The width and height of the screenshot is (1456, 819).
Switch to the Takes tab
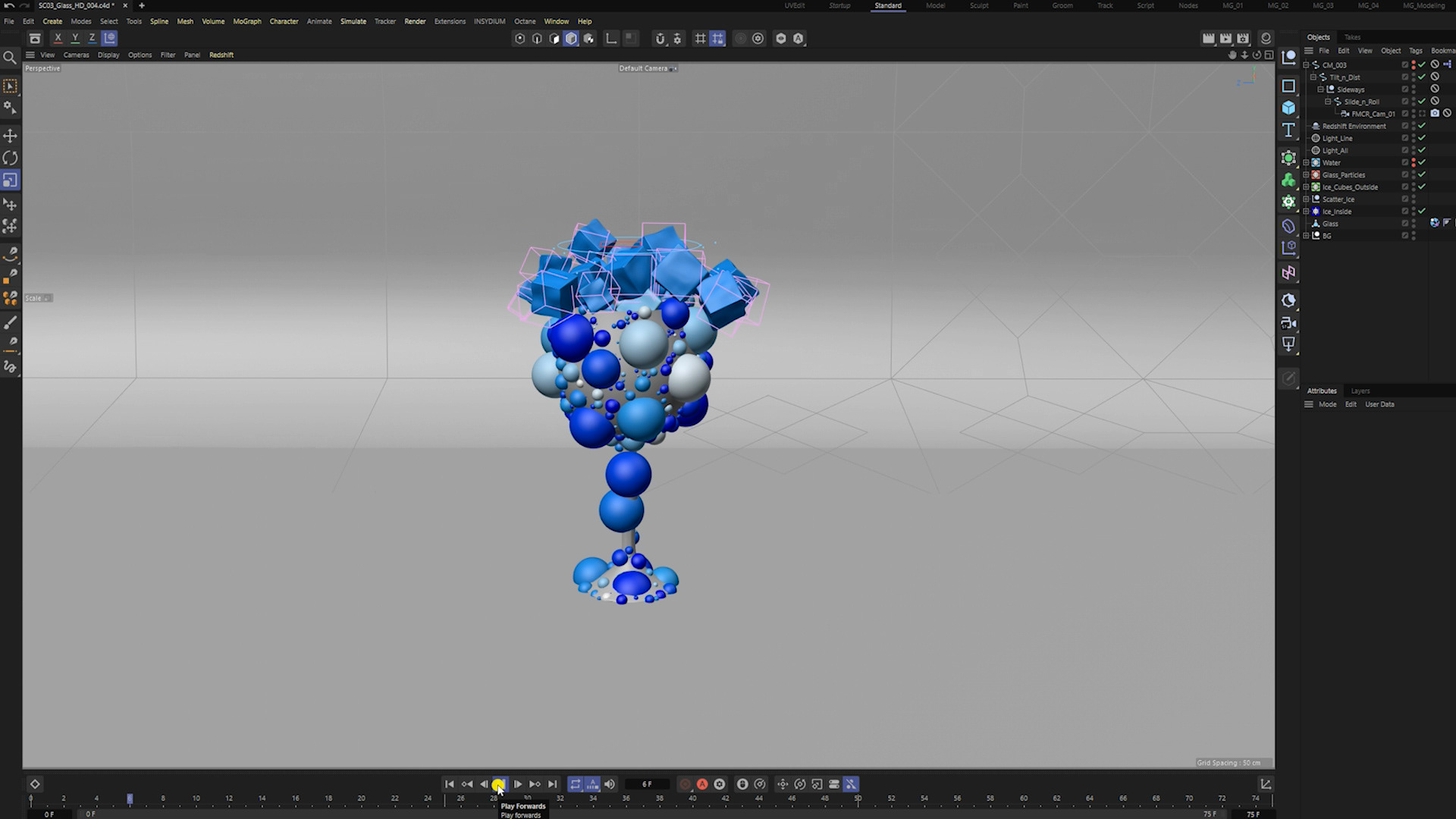coord(1352,37)
